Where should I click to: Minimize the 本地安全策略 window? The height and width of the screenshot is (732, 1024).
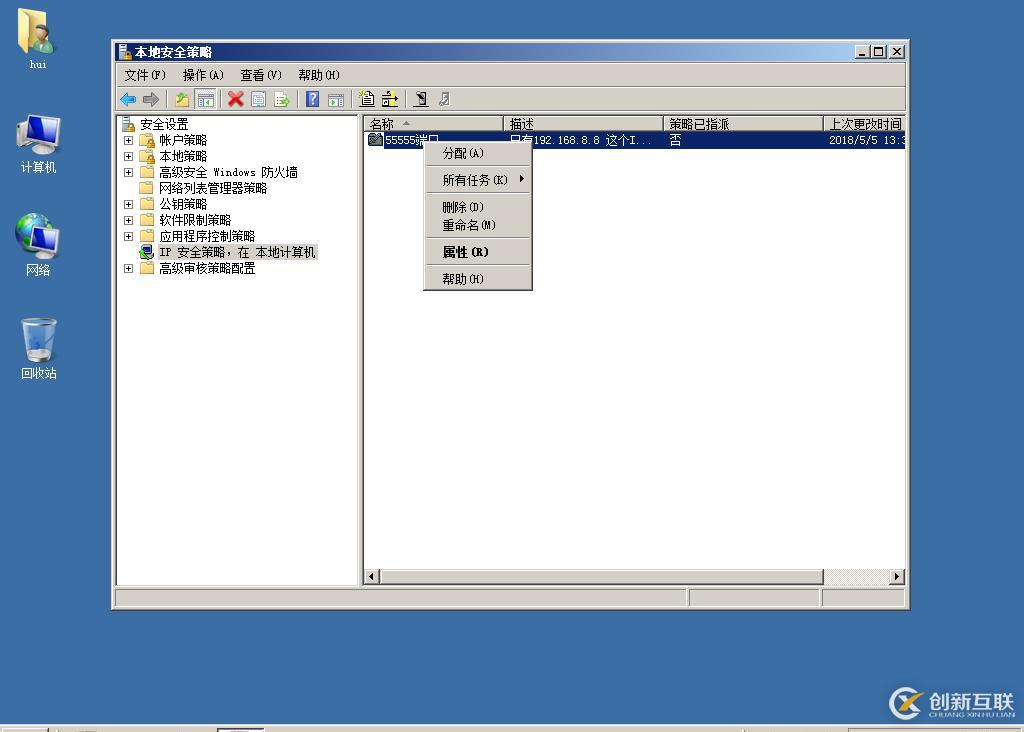tap(863, 52)
